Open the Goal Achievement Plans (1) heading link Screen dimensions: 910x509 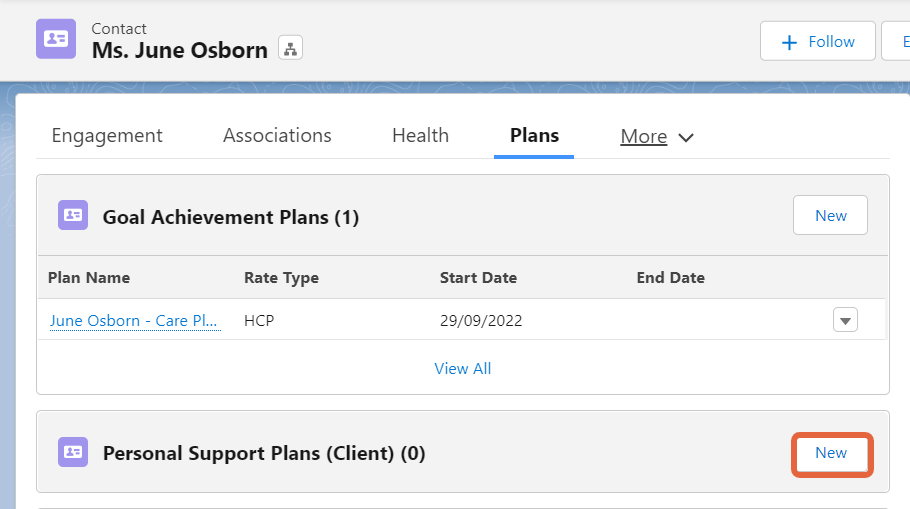coord(231,217)
